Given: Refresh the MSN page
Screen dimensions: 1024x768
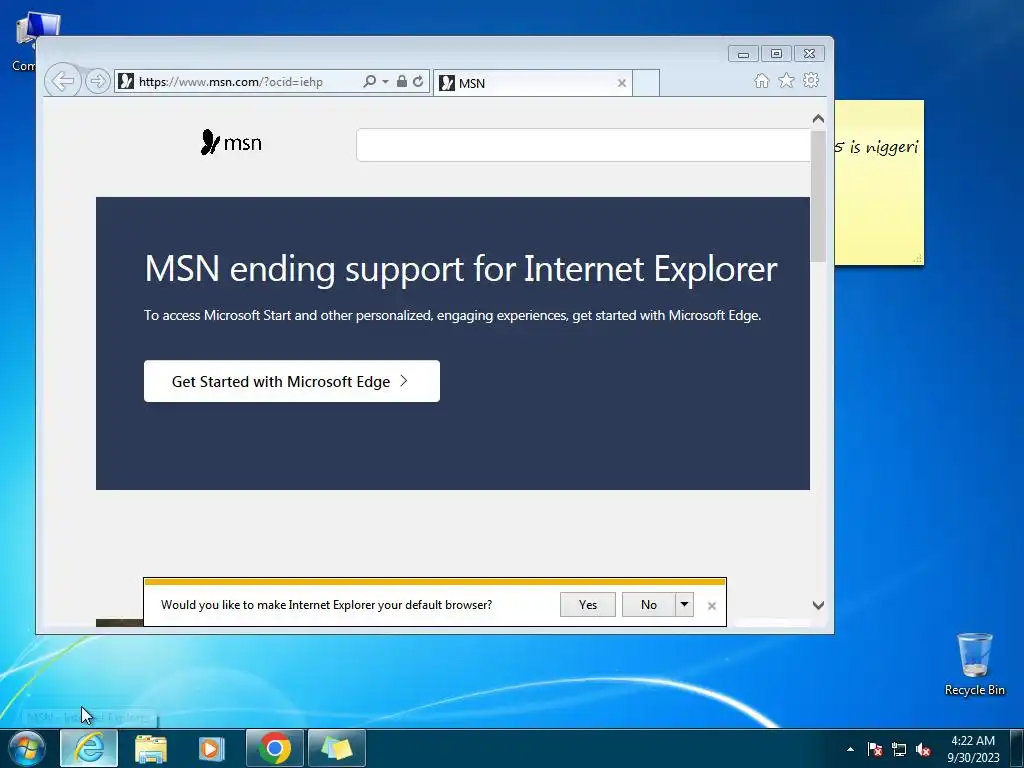Looking at the screenshot, I should pyautogui.click(x=418, y=82).
